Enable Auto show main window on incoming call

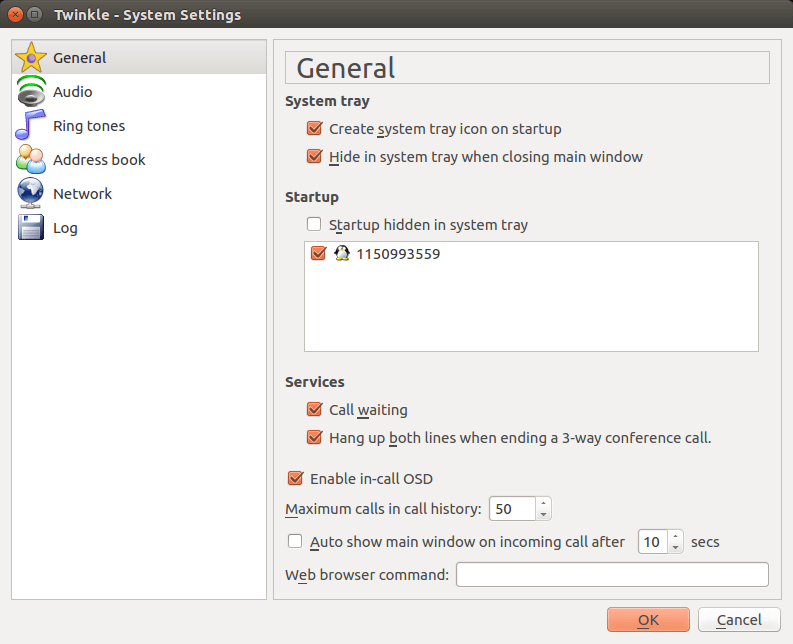(295, 541)
